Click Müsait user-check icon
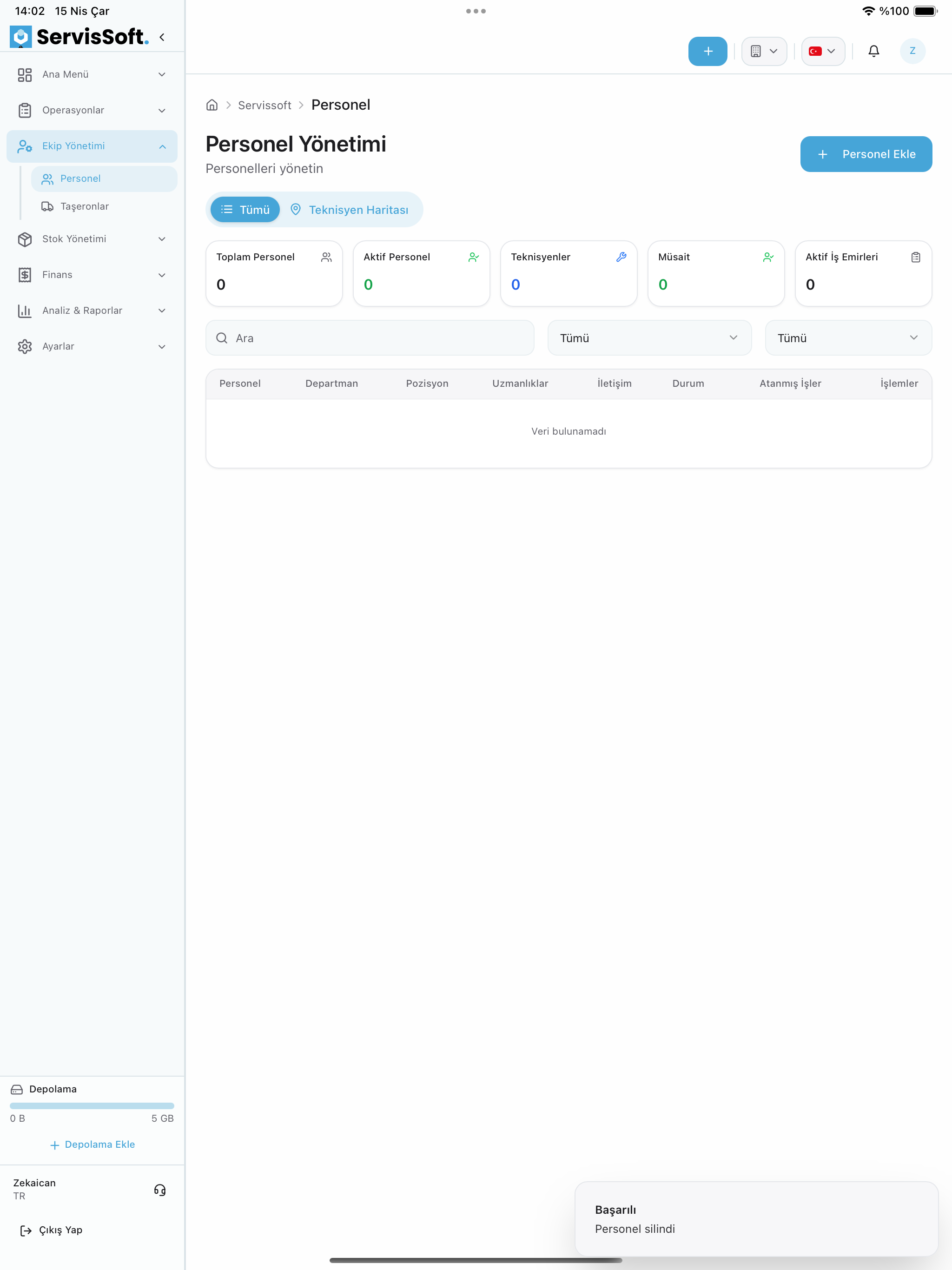The image size is (952, 1270). point(768,257)
